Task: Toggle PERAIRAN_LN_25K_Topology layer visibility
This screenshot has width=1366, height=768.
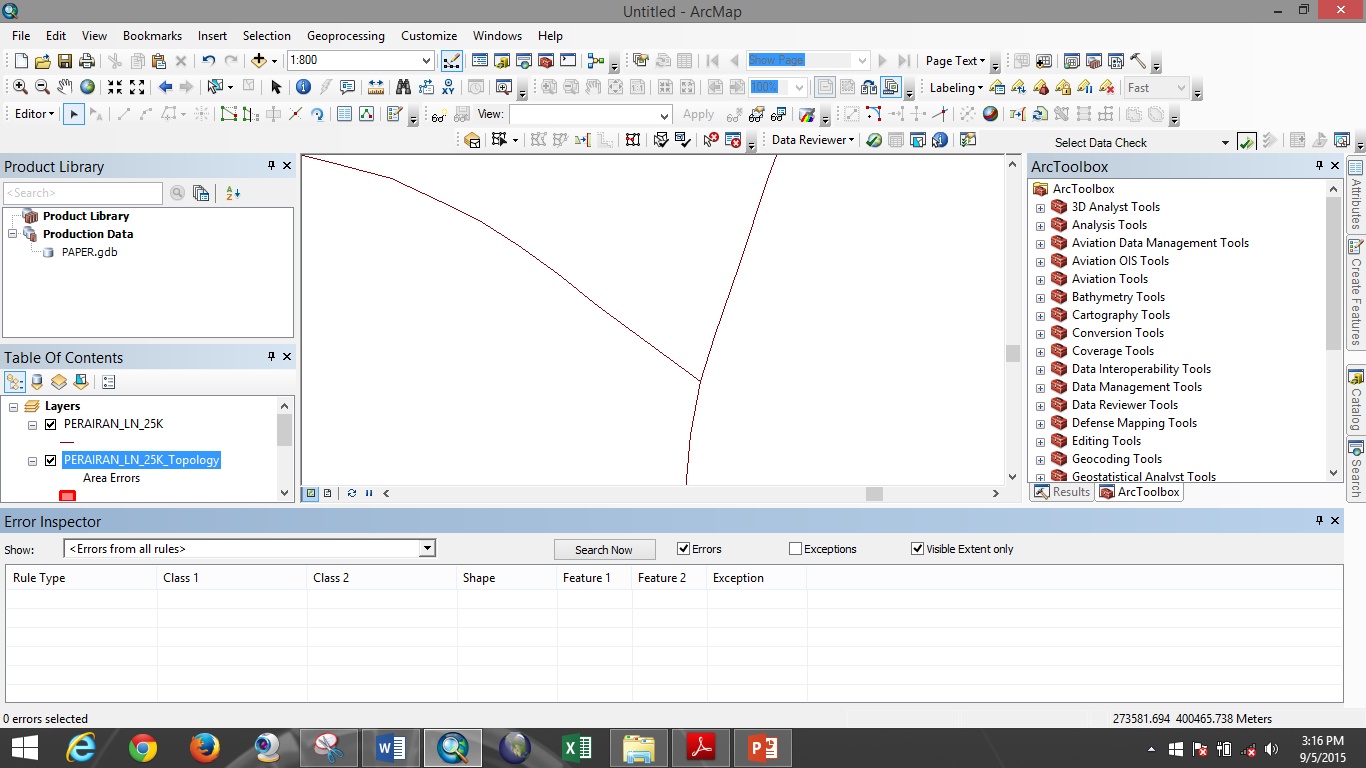Action: tap(51, 460)
